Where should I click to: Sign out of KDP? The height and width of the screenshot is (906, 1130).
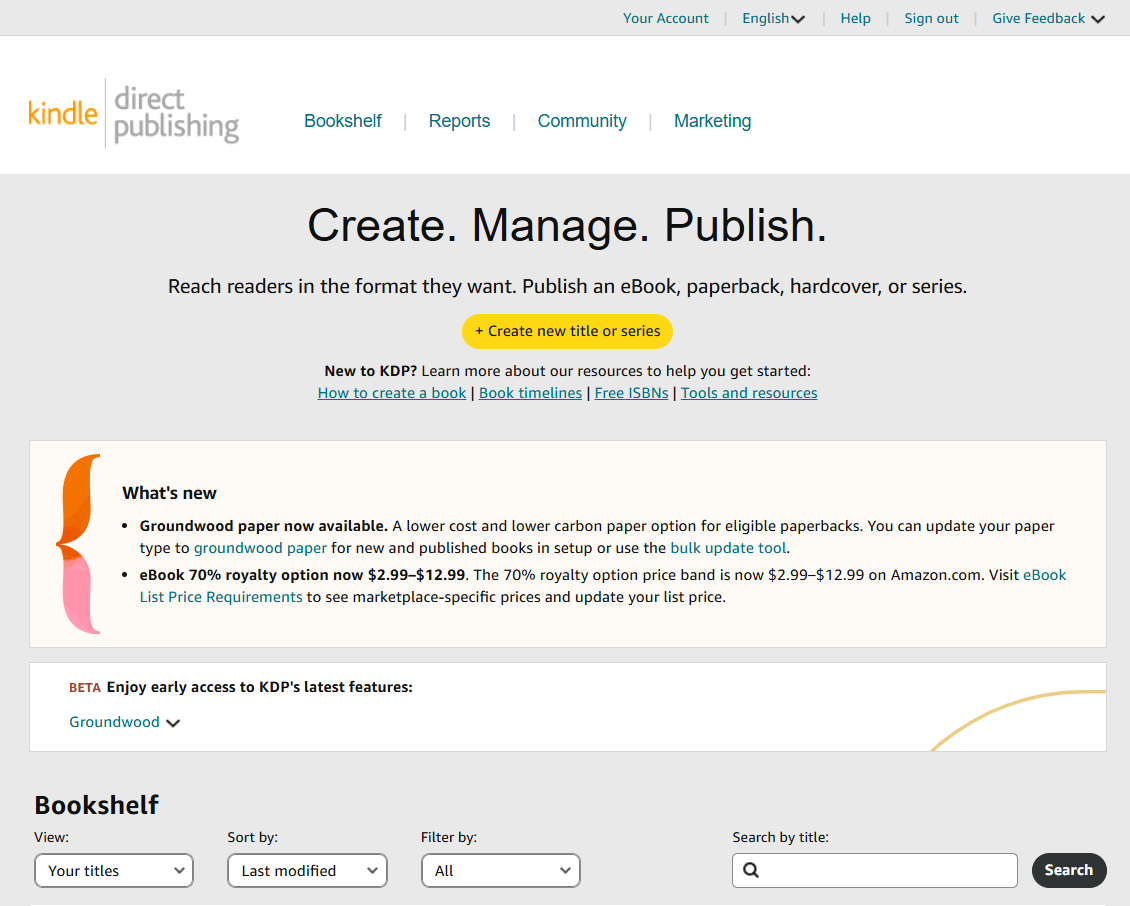[x=931, y=18]
